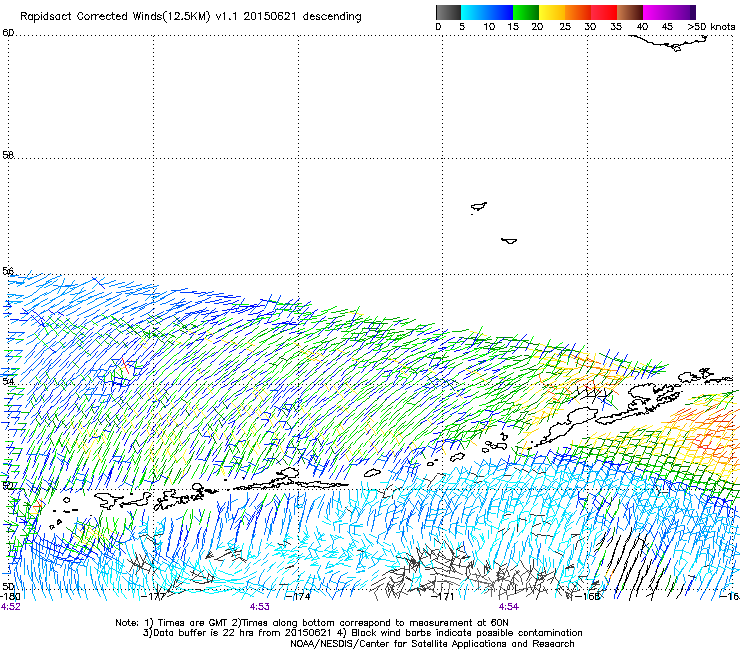The width and height of the screenshot is (740, 650).
Task: Select the orange 25–30 knots legend color
Action: 578,12
